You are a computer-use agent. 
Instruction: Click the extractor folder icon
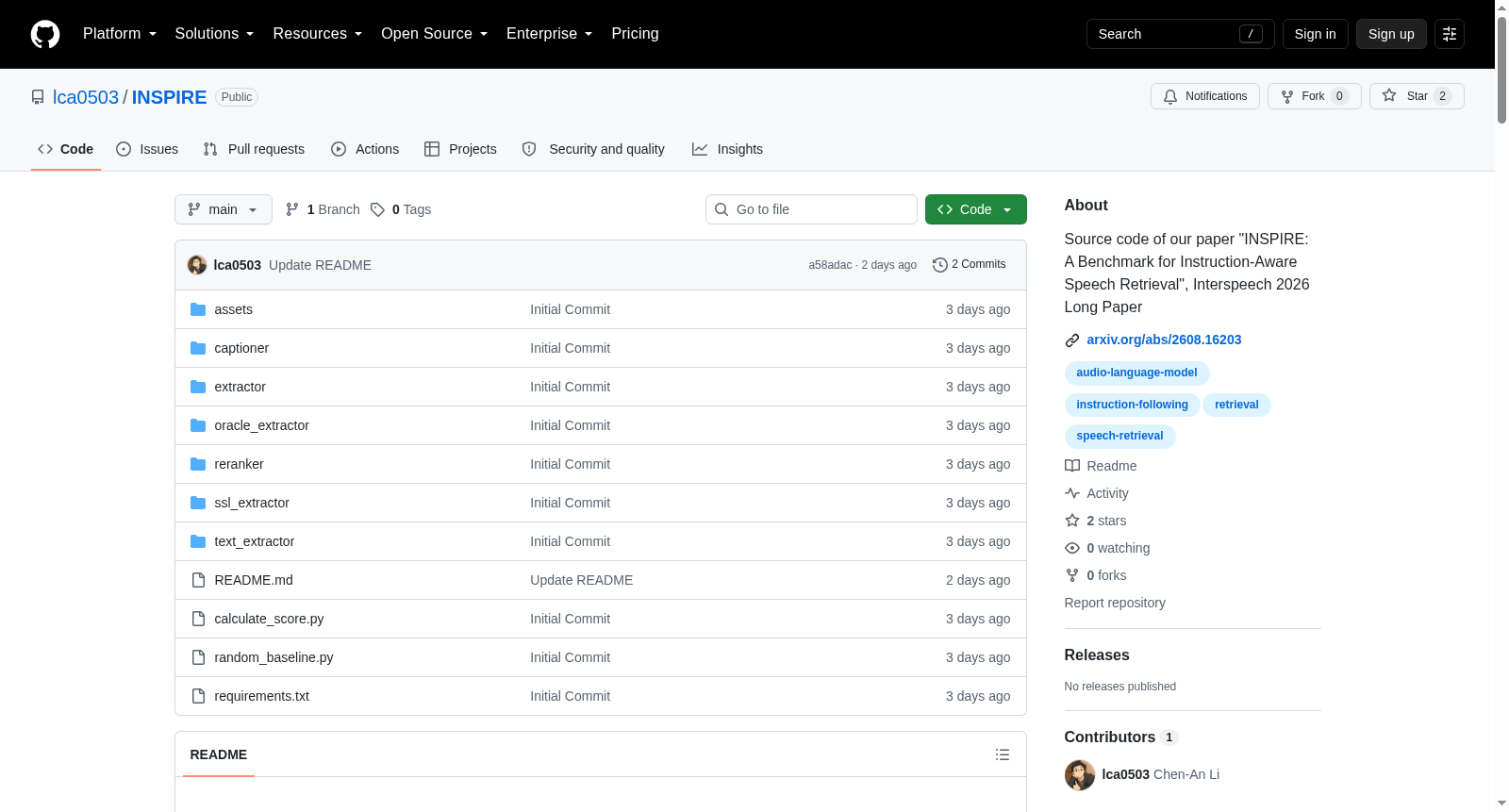[x=198, y=387]
